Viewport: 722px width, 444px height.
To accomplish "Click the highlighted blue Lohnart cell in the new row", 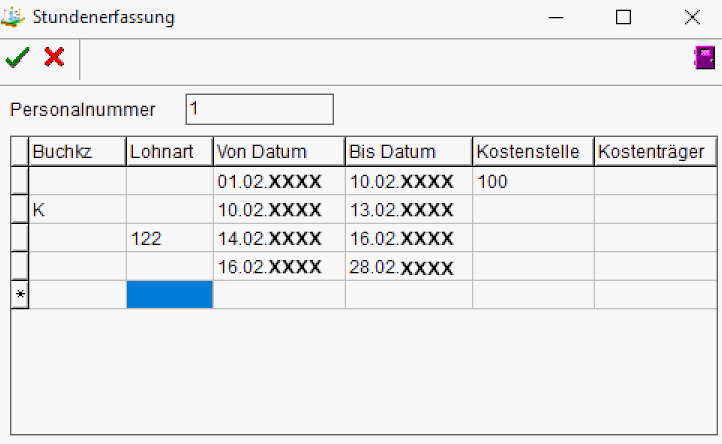I will (169, 295).
